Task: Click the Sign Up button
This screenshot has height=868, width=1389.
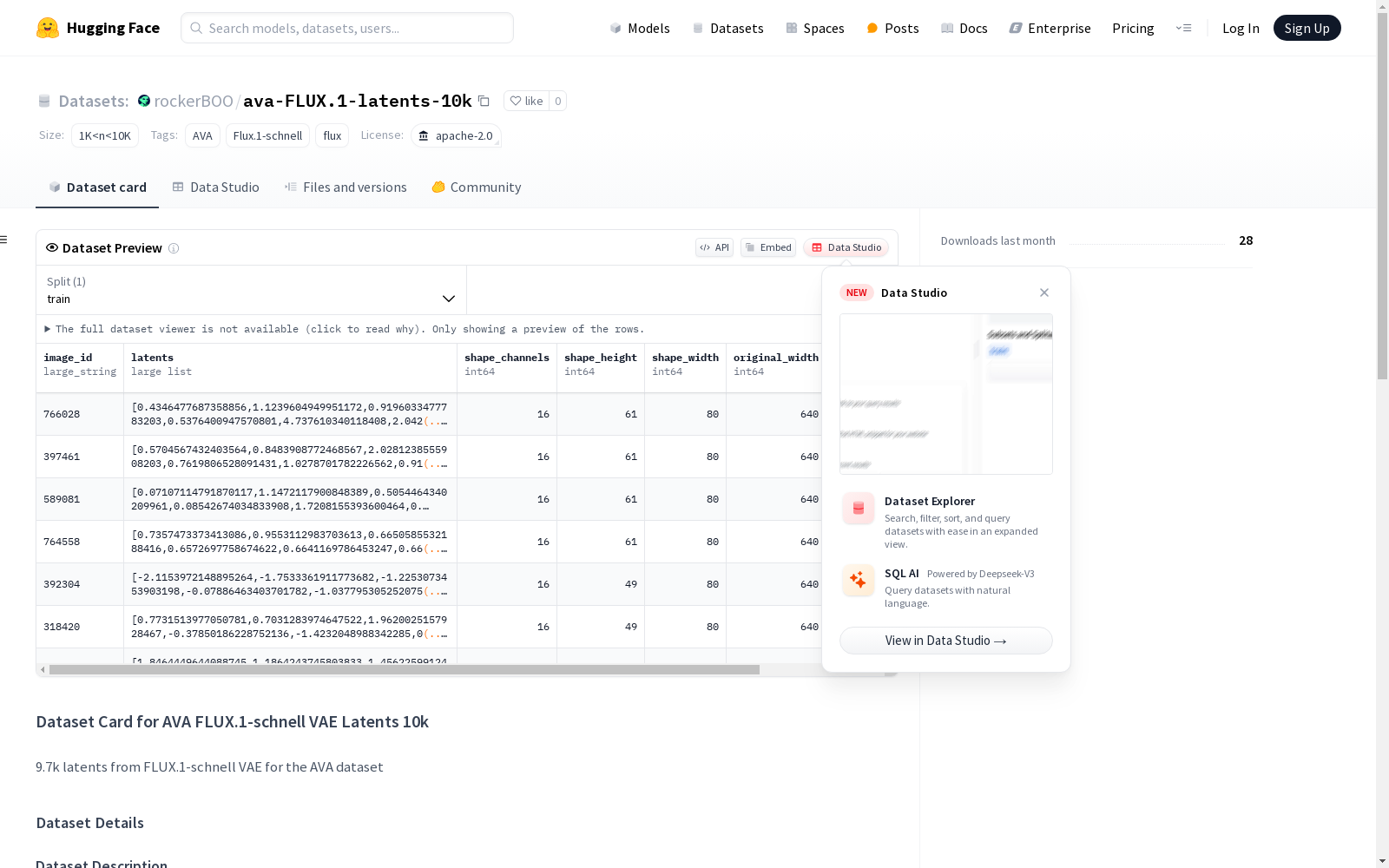Action: click(1307, 28)
